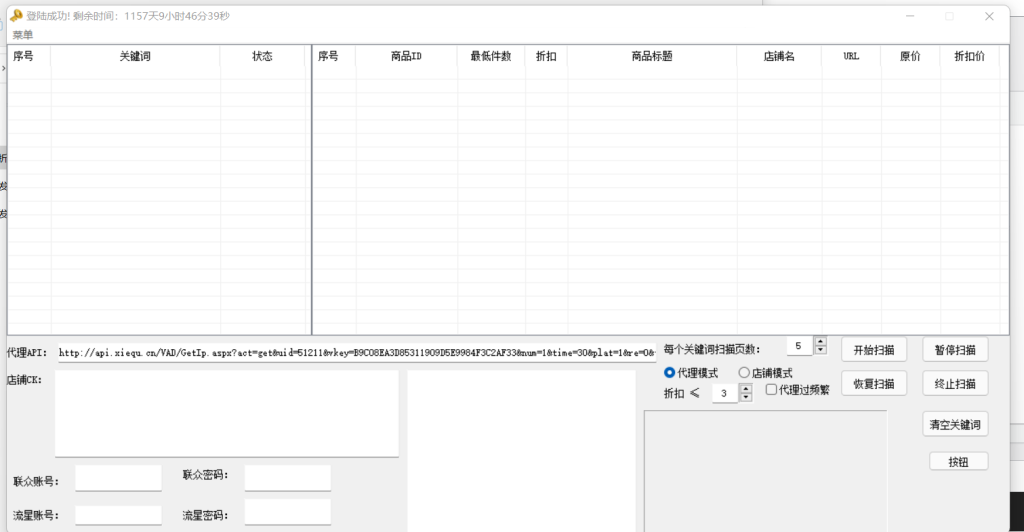Decrease the 折扣 threshold with the down arrow
Image resolution: width=1024 pixels, height=532 pixels.
click(x=746, y=398)
